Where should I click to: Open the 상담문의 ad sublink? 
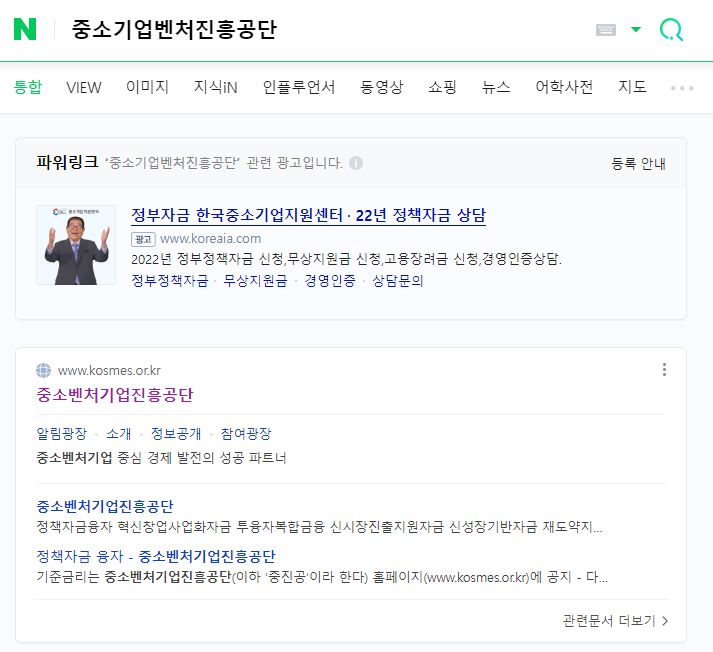[x=398, y=281]
